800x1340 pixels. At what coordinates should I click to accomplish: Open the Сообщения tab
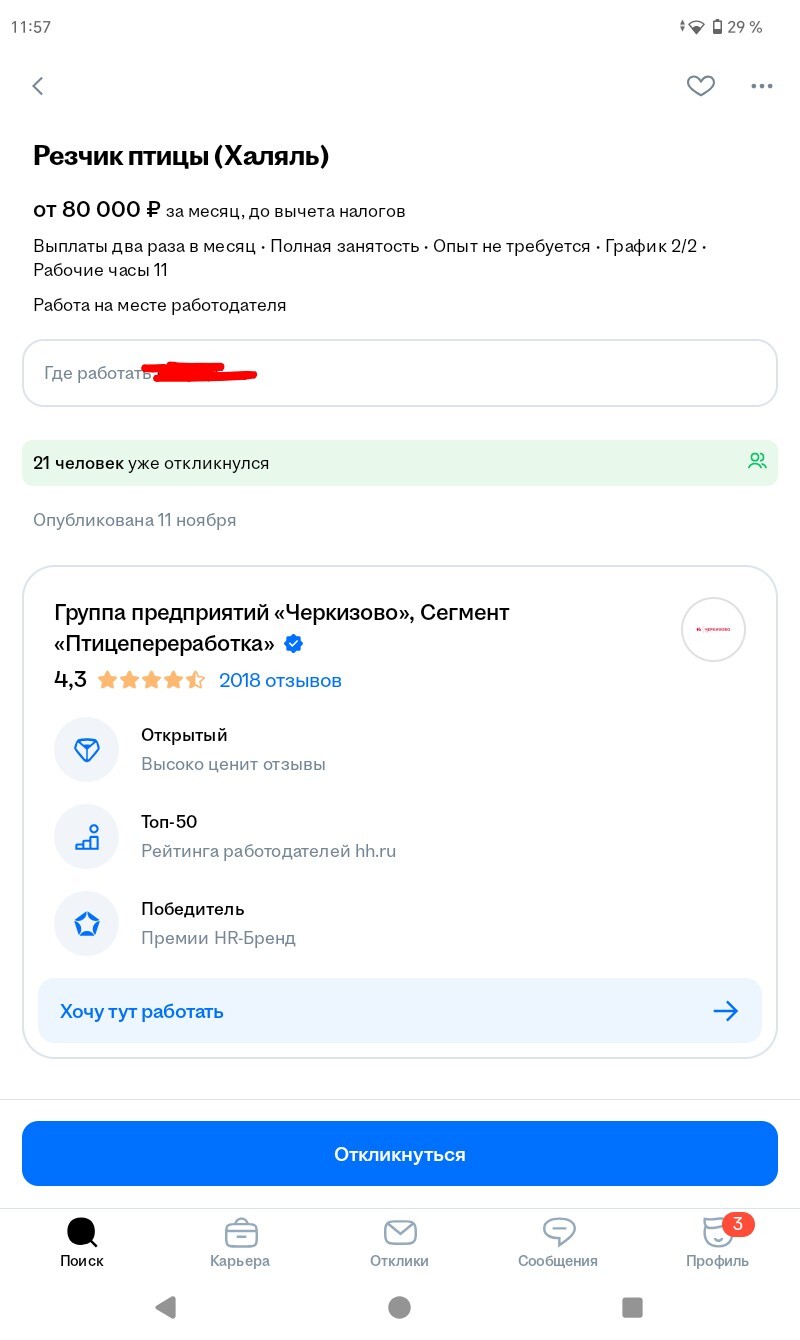point(558,1243)
